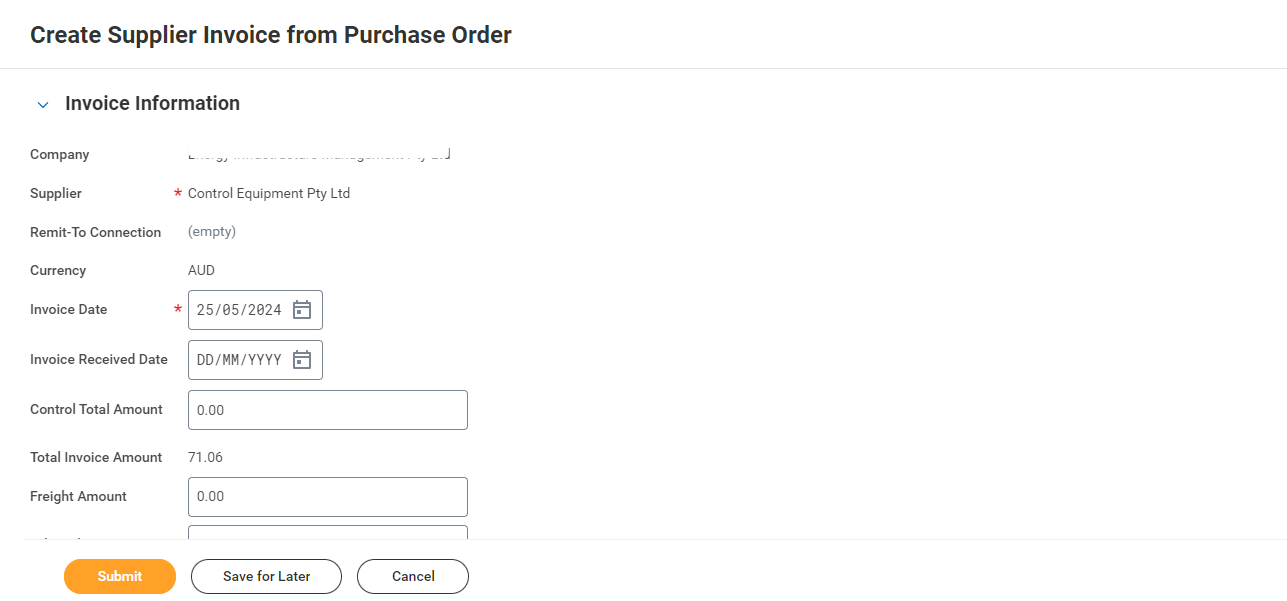Click supplier name Control Equipment Pty Ltd
Viewport: 1287px width, 601px height.
(269, 194)
